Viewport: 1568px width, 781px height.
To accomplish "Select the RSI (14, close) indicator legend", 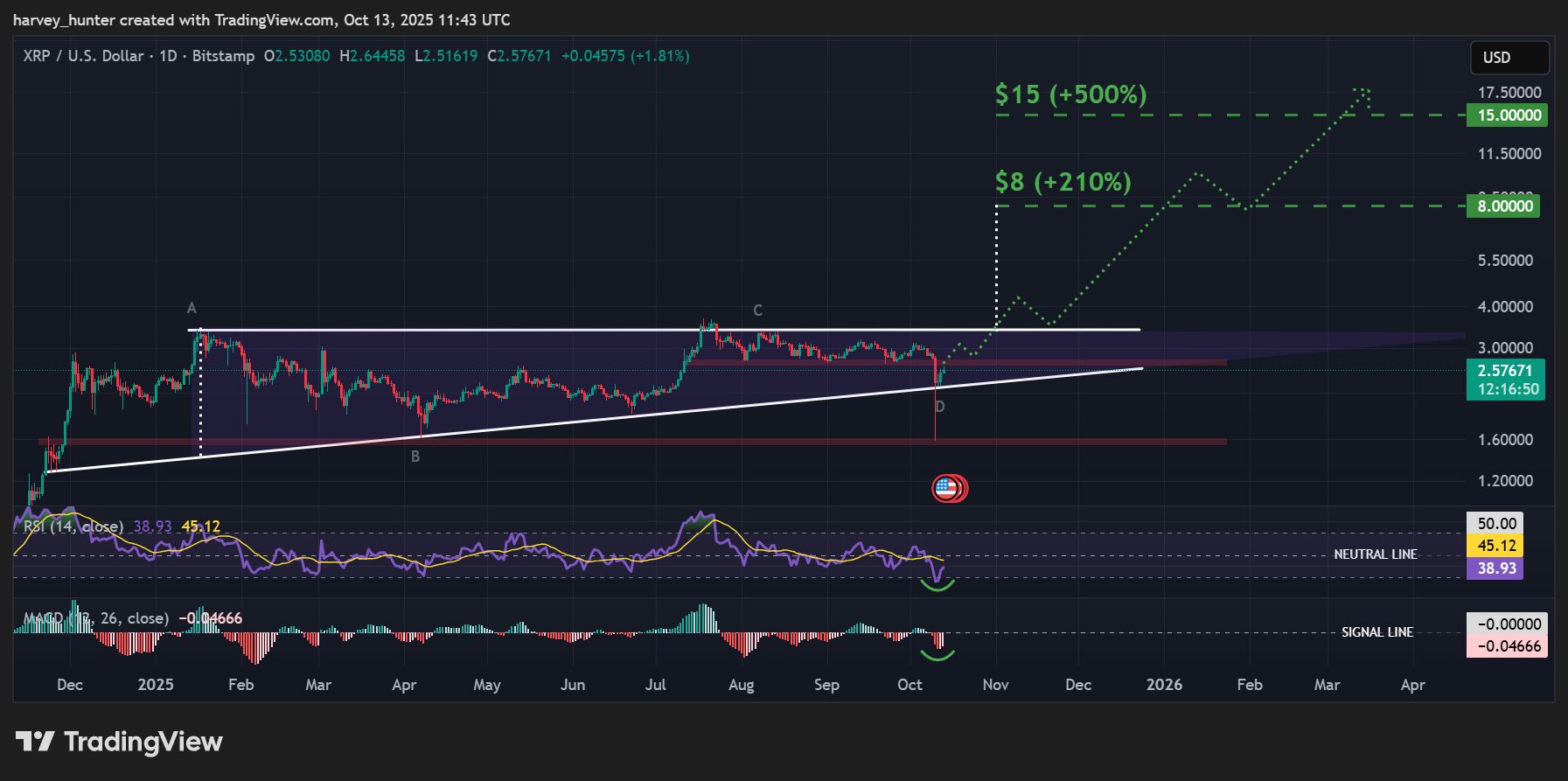I will (73, 526).
